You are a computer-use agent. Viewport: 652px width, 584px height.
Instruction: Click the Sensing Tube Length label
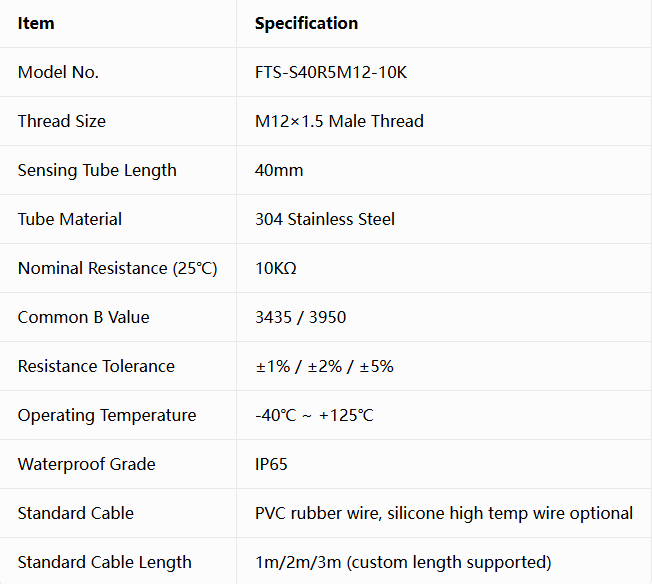point(97,171)
